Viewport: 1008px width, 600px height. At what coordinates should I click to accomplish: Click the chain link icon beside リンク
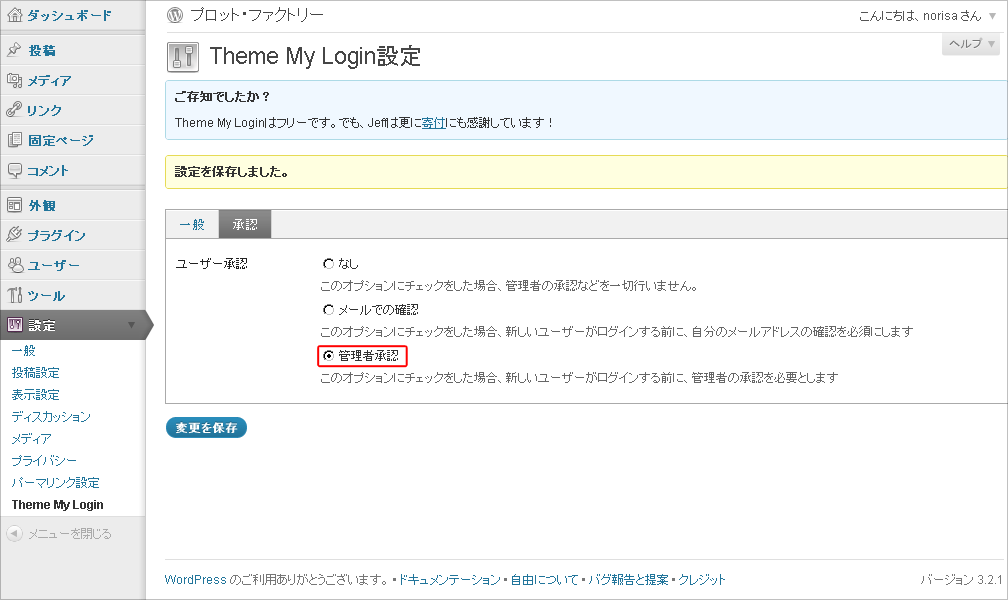pyautogui.click(x=14, y=109)
